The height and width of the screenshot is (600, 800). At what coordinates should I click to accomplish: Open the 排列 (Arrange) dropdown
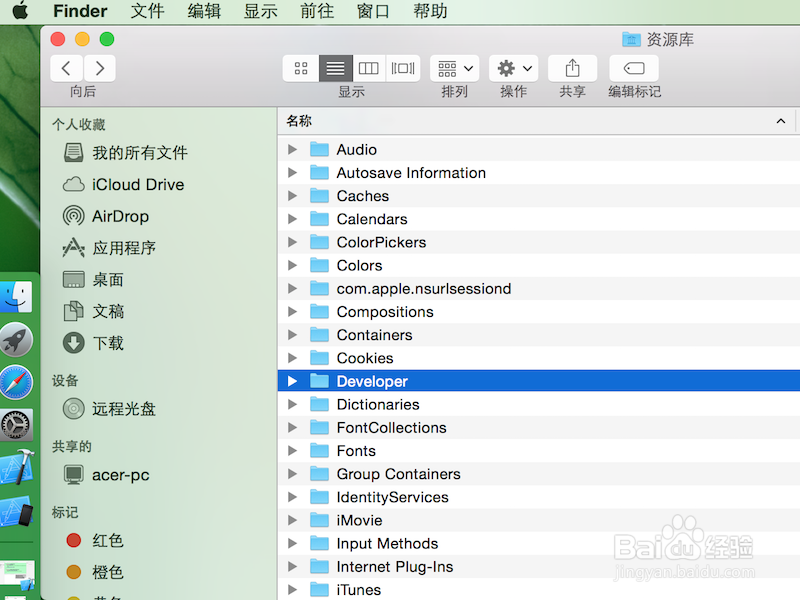click(453, 68)
